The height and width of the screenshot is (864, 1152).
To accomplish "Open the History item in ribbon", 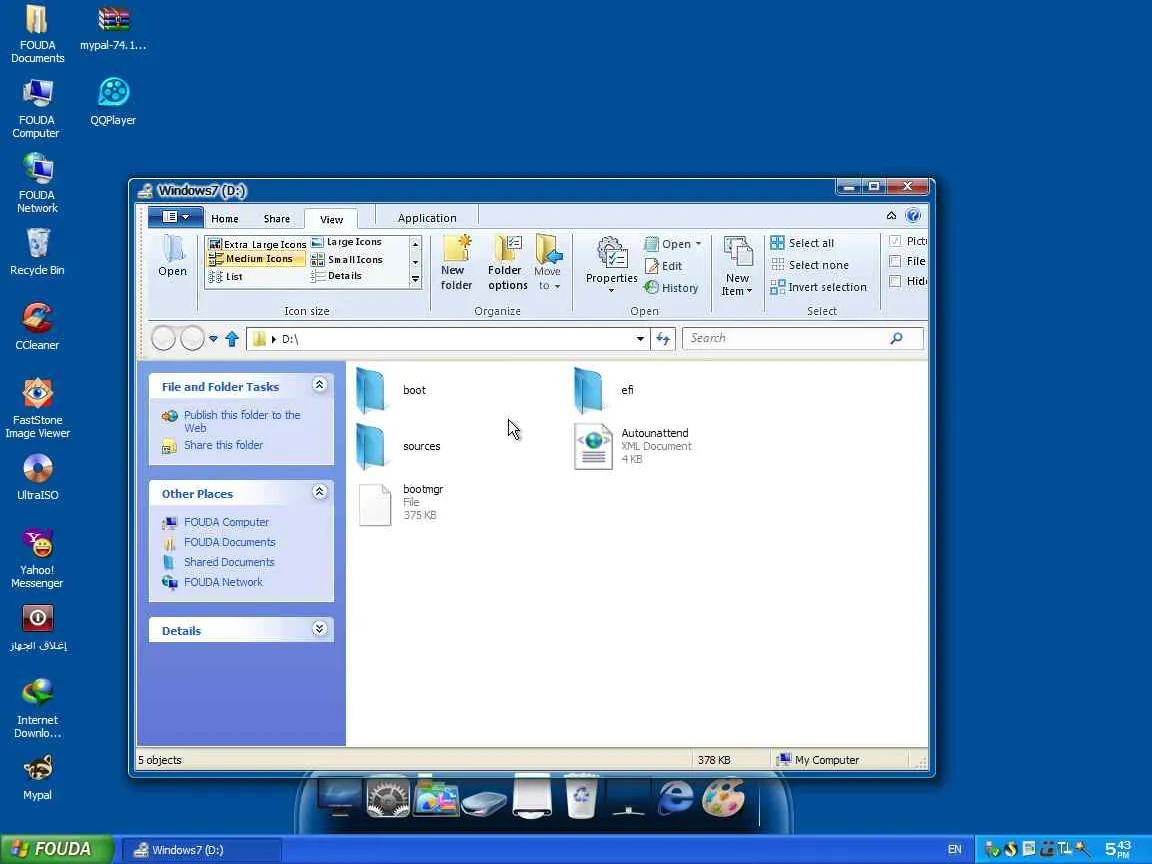I will click(x=671, y=288).
